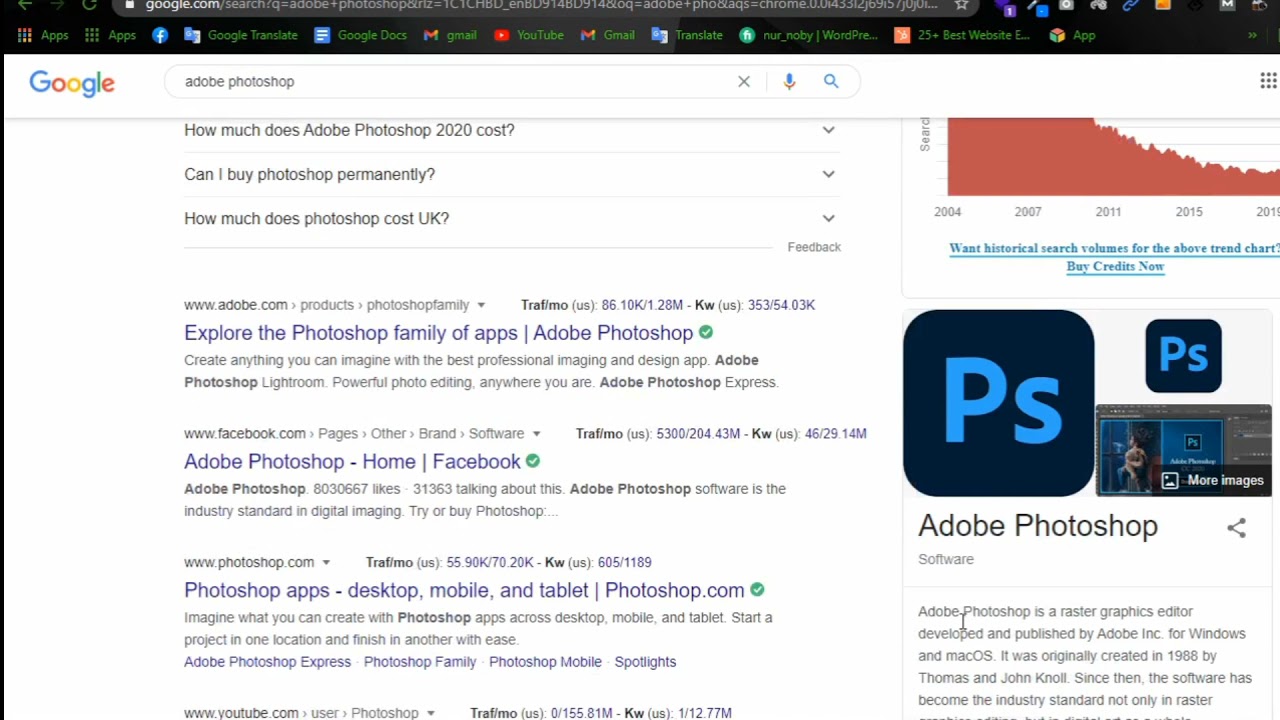
Task: Open the small Ps logo thumbnail
Action: click(1183, 356)
